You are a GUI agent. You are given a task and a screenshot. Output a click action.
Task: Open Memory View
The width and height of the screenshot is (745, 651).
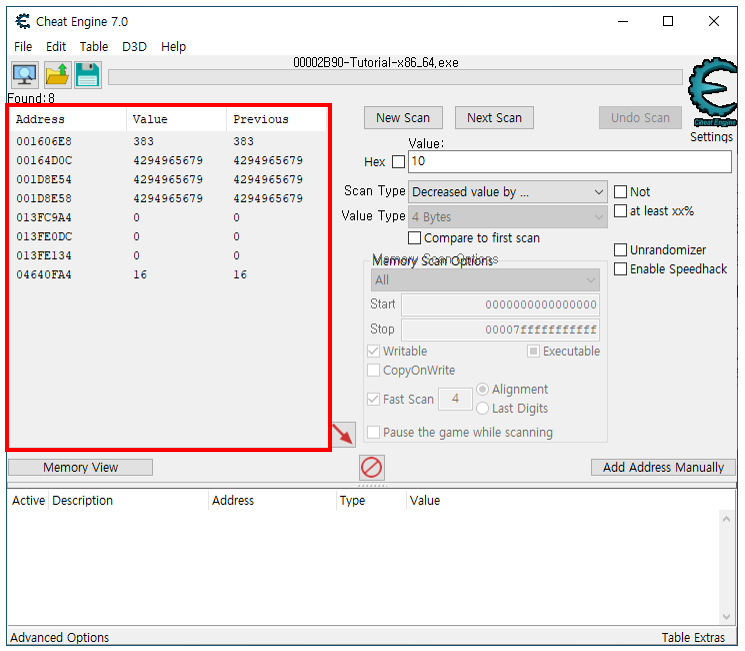[80, 467]
